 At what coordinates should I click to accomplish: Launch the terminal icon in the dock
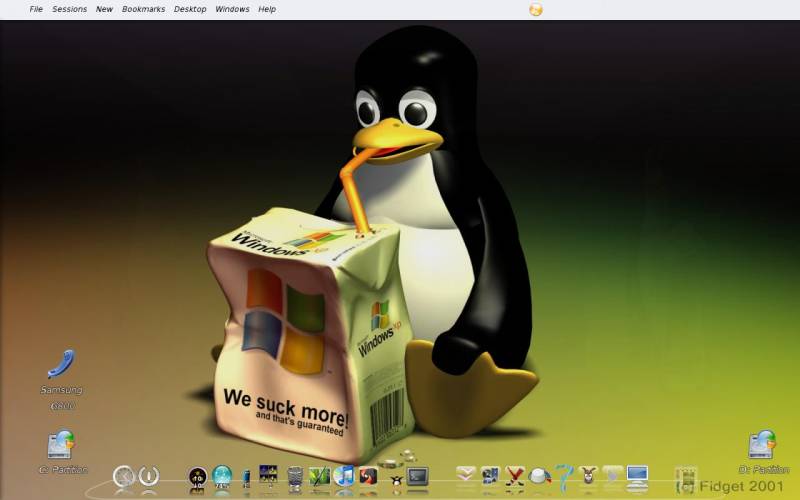pyautogui.click(x=417, y=477)
